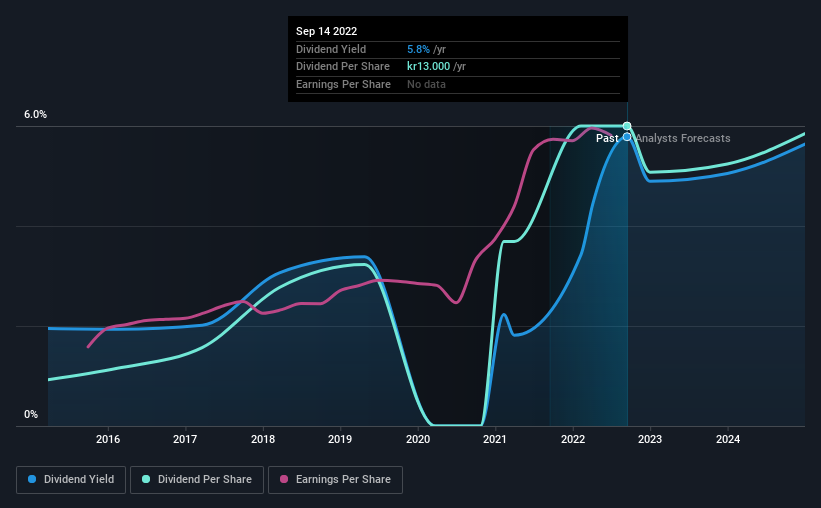Click the blue Dividend Yield data point marker
Screen dimensions: 821x508
[x=627, y=137]
